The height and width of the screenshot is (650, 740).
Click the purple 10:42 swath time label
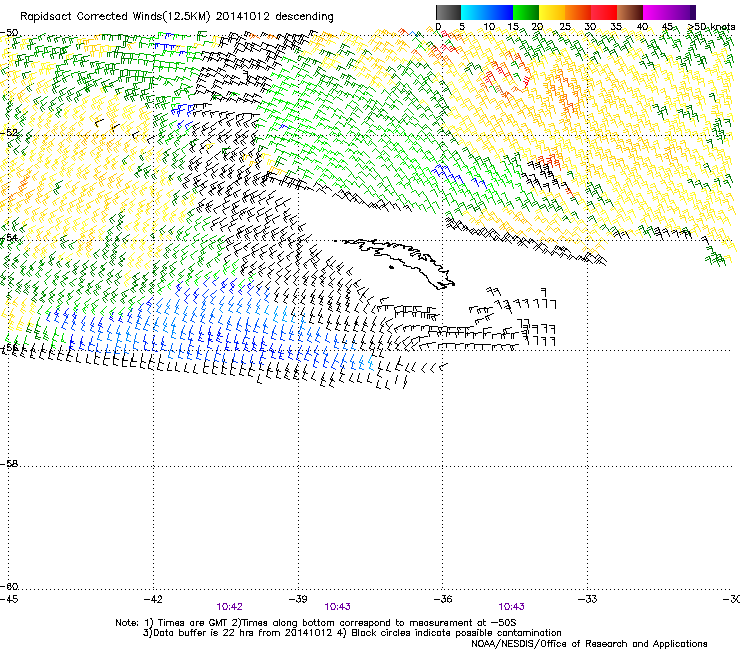229,607
